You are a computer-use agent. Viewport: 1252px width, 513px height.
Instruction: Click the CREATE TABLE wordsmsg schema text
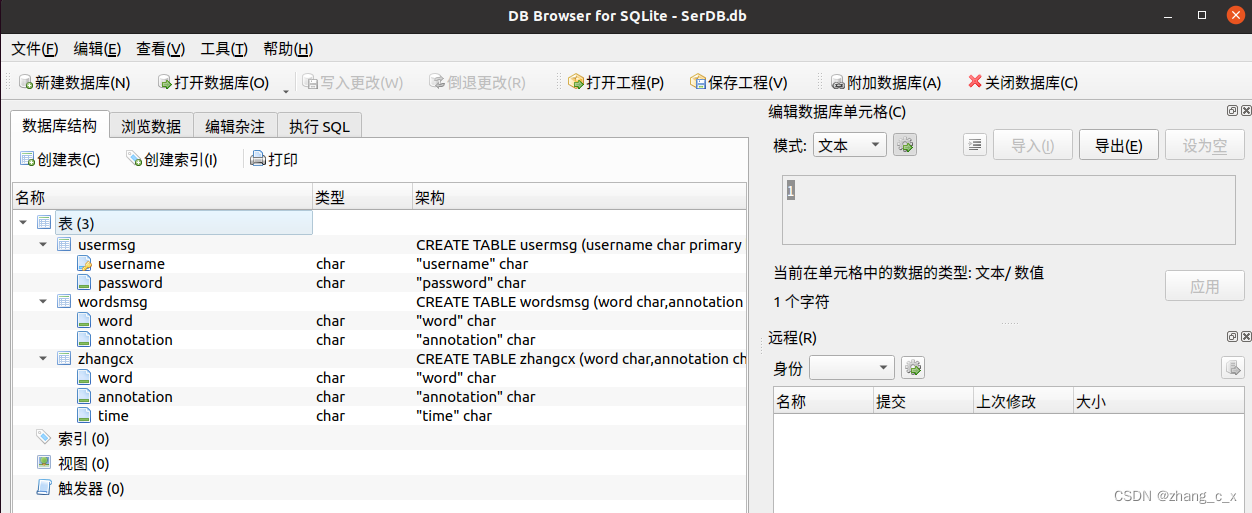(x=579, y=302)
